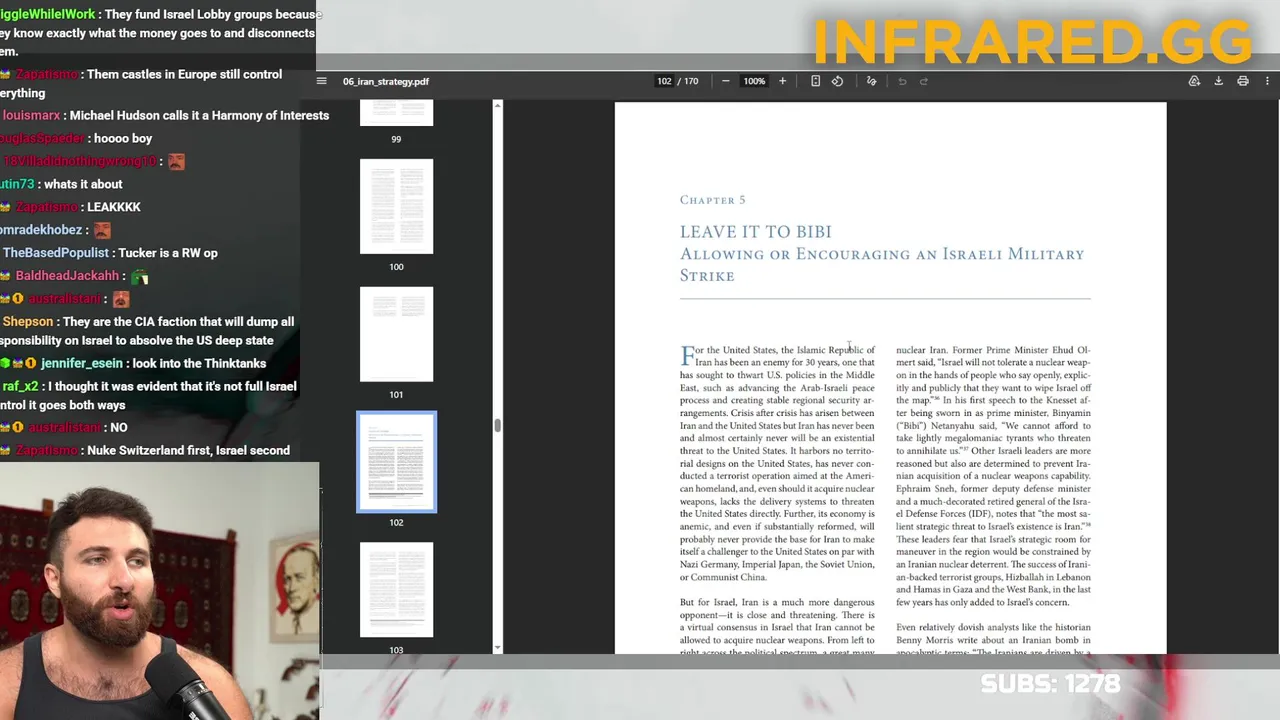This screenshot has width=1280, height=720.
Task: Click username BaldheadJackahh in chat
Action: 67,276
